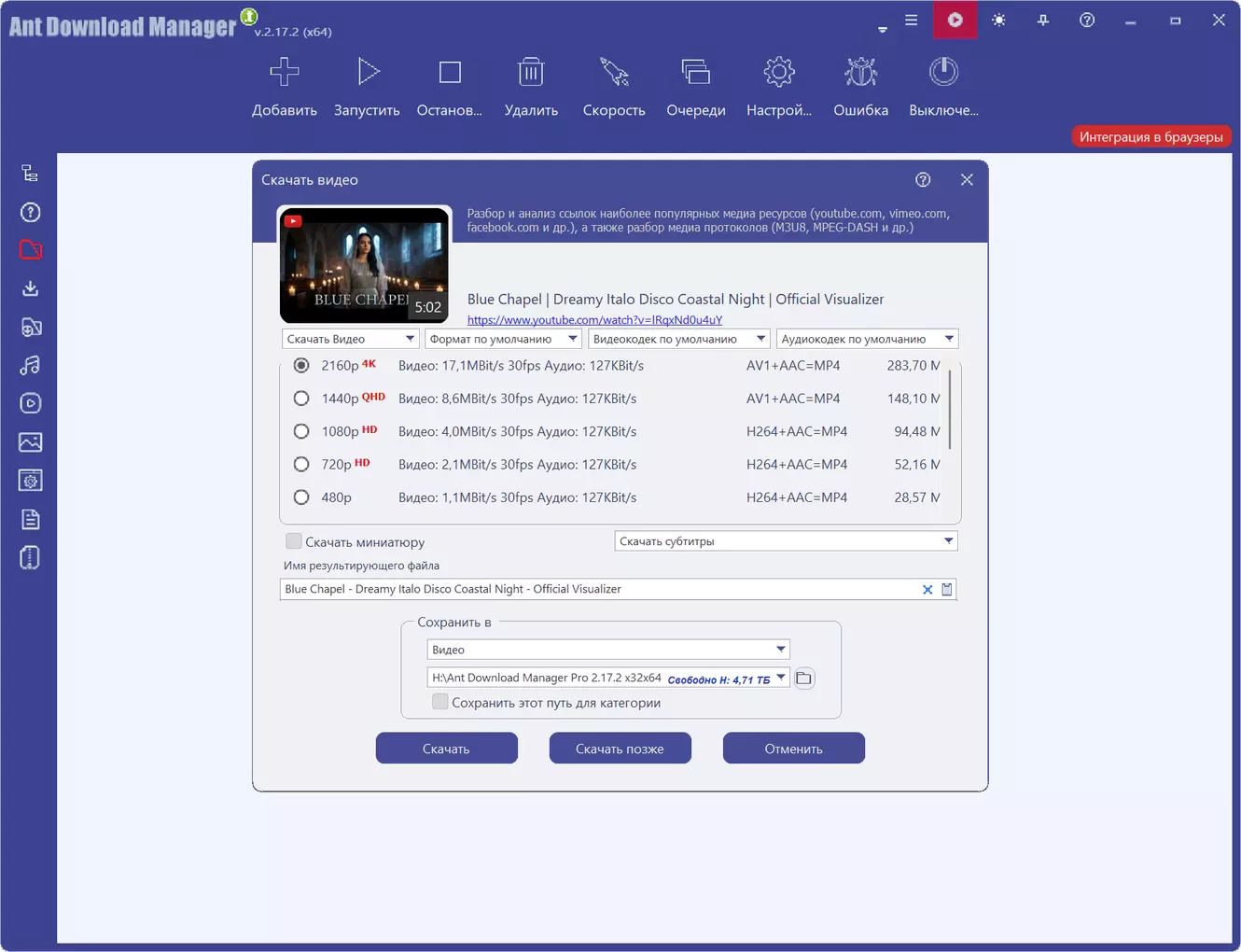
Task: Open the youtube.com/watch video link
Action: [594, 320]
